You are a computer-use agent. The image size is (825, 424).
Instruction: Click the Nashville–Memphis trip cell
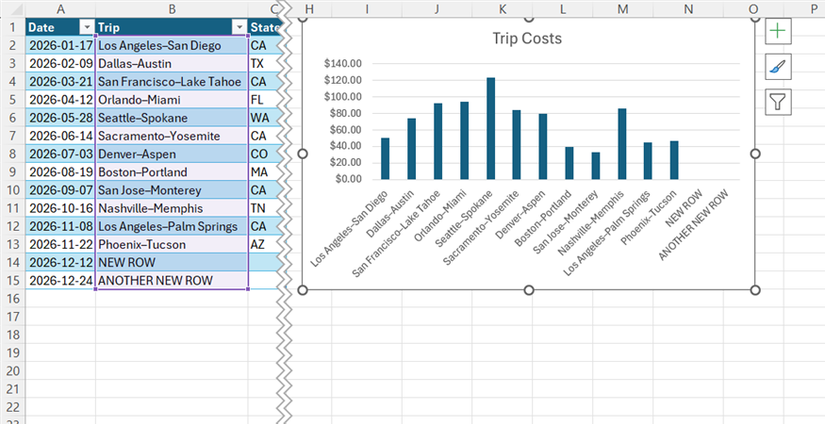pos(172,208)
